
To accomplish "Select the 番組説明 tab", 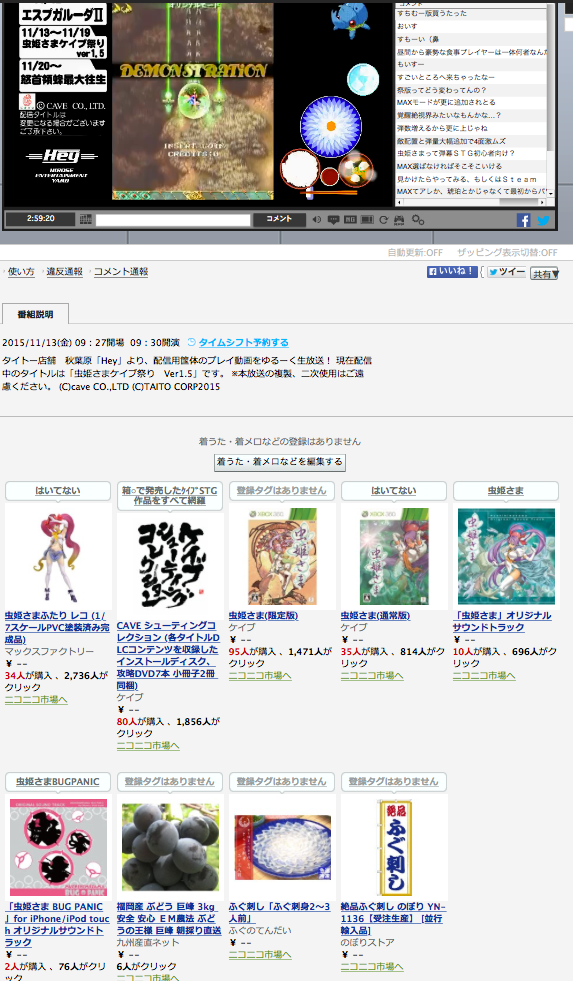I will pyautogui.click(x=35, y=314).
